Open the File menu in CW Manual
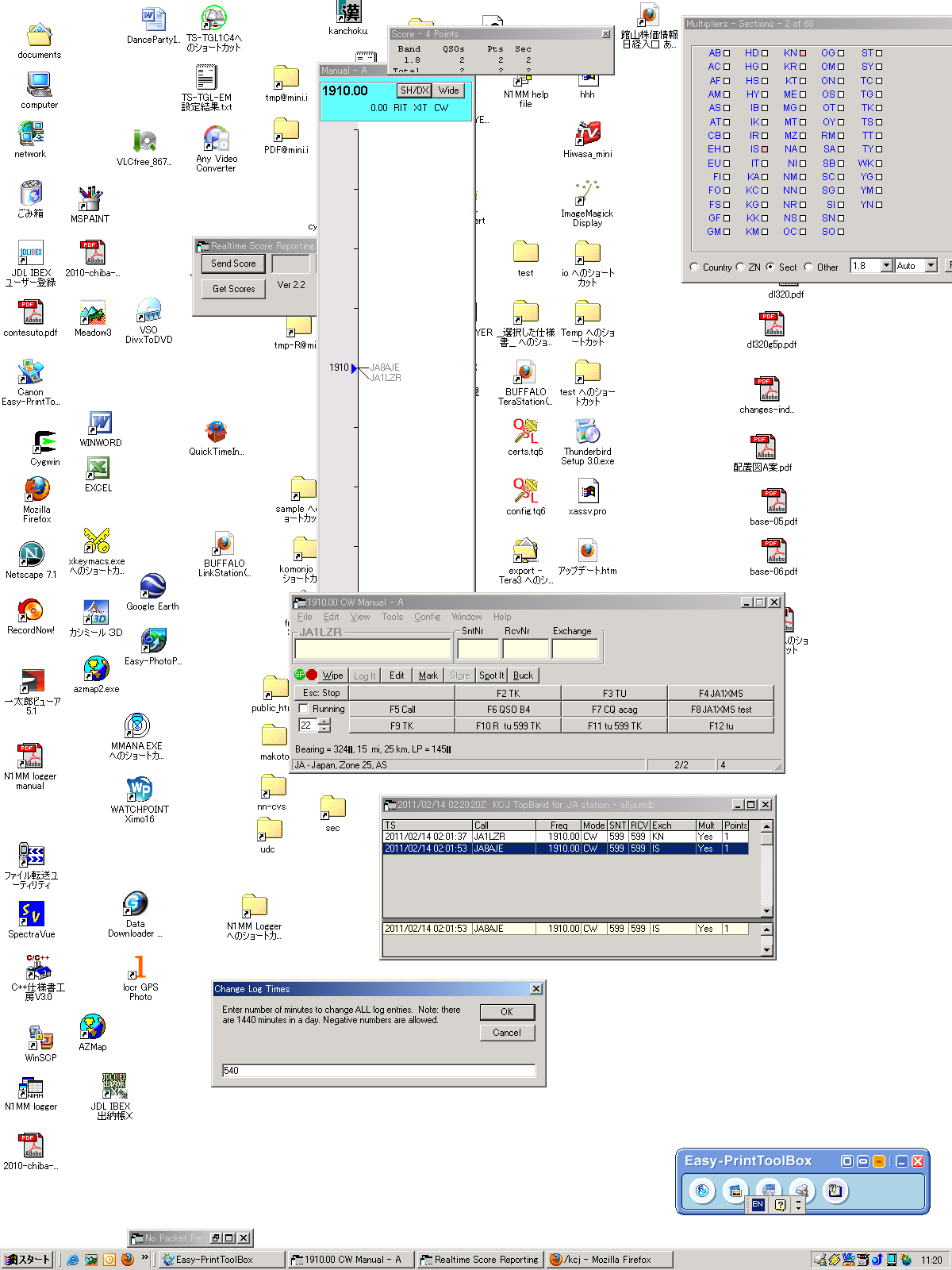Image resolution: width=952 pixels, height=1270 pixels. tap(305, 617)
